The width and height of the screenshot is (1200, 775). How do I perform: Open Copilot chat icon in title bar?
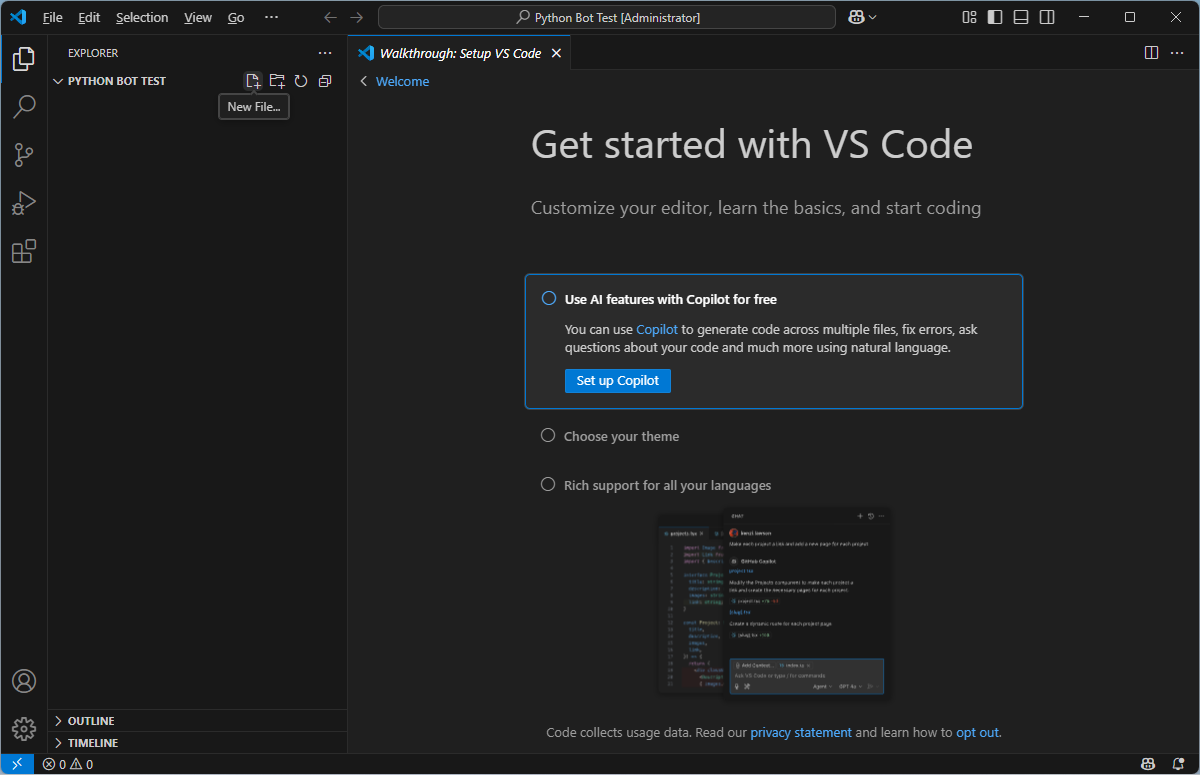(856, 17)
